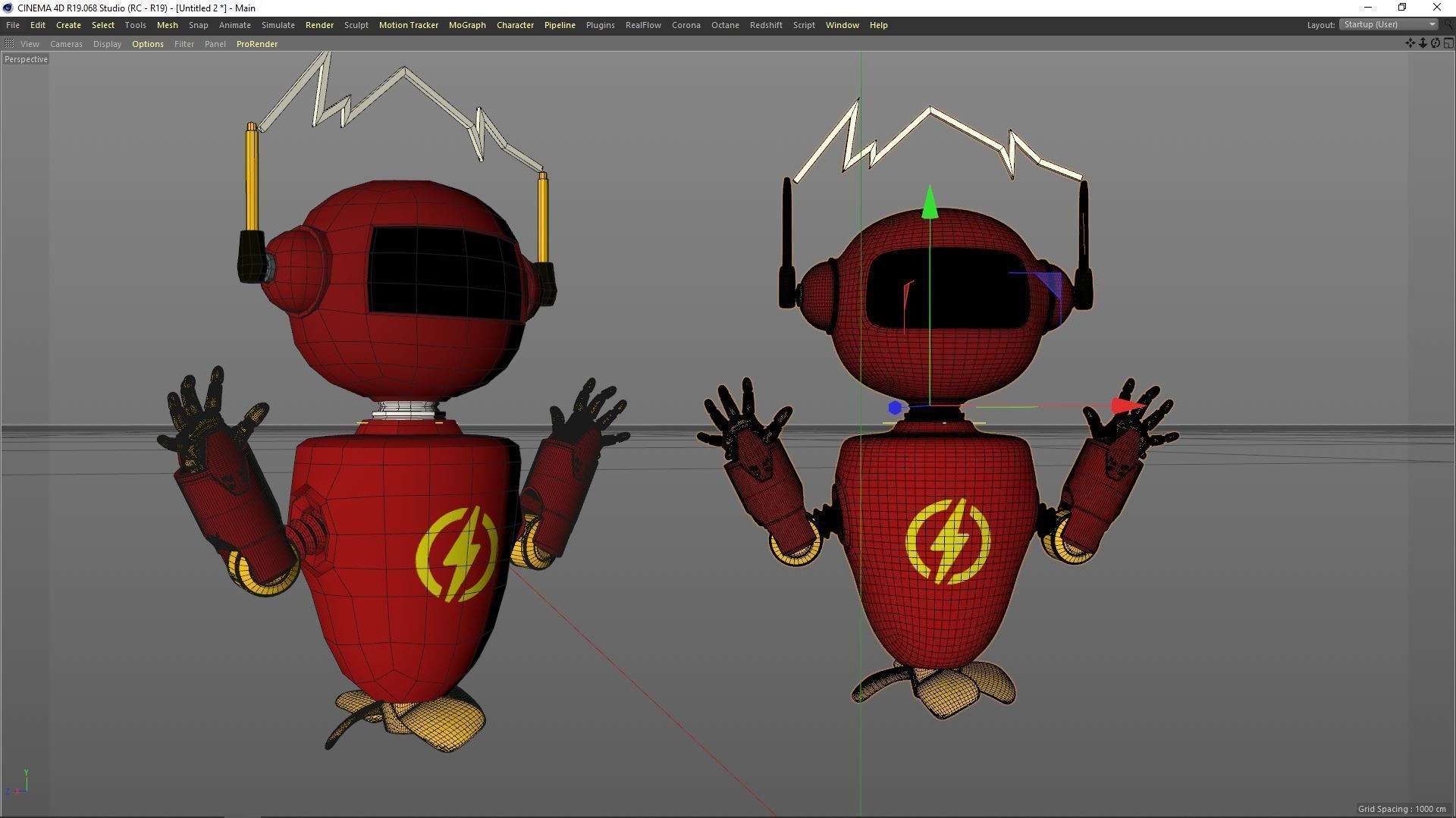Click the red X-axis arrow handle

click(1128, 406)
